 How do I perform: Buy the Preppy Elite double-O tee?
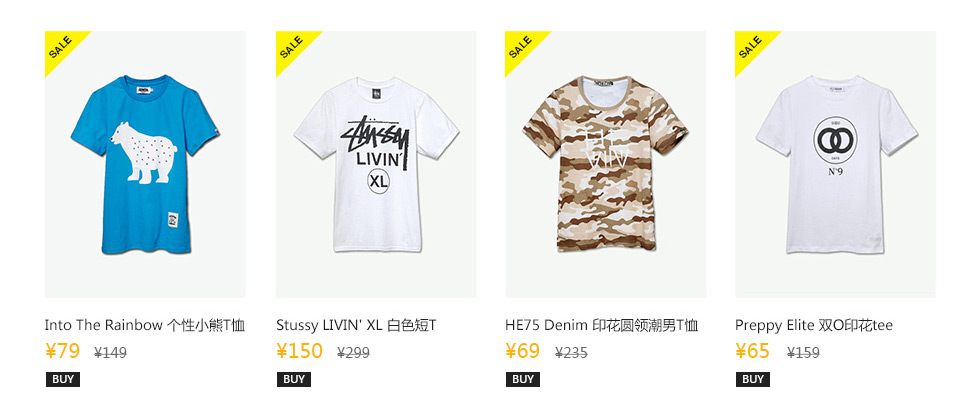coord(753,379)
